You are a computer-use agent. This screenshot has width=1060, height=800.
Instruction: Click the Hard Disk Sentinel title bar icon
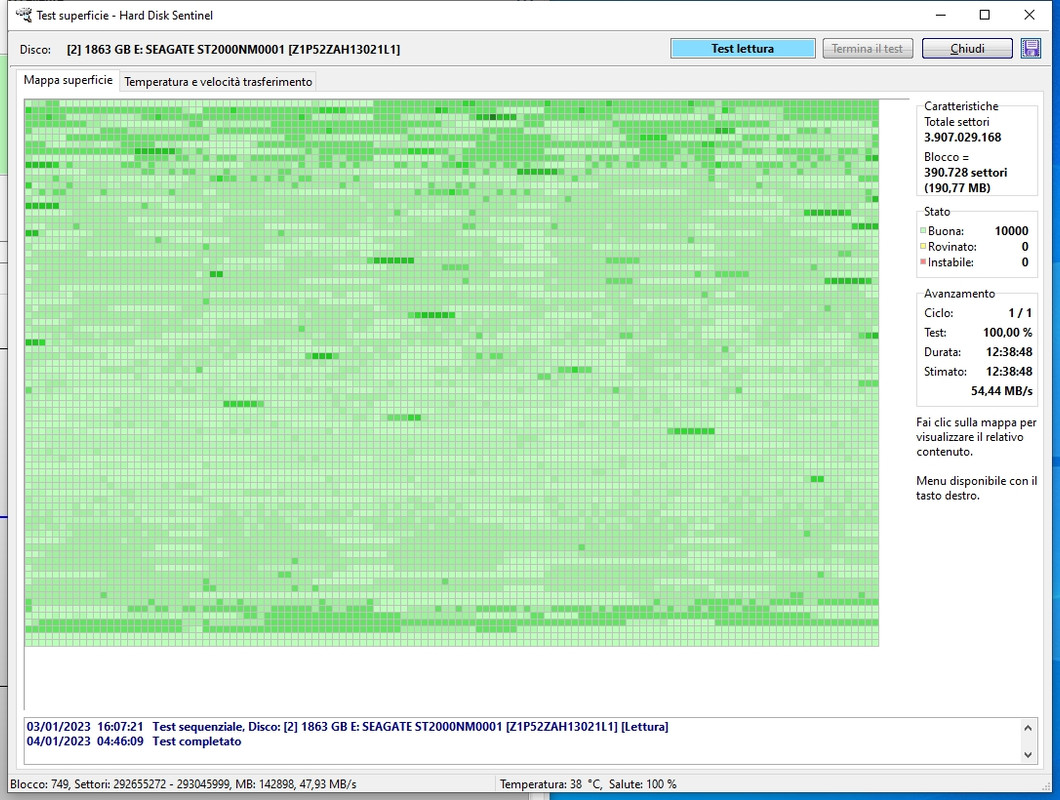pos(23,15)
